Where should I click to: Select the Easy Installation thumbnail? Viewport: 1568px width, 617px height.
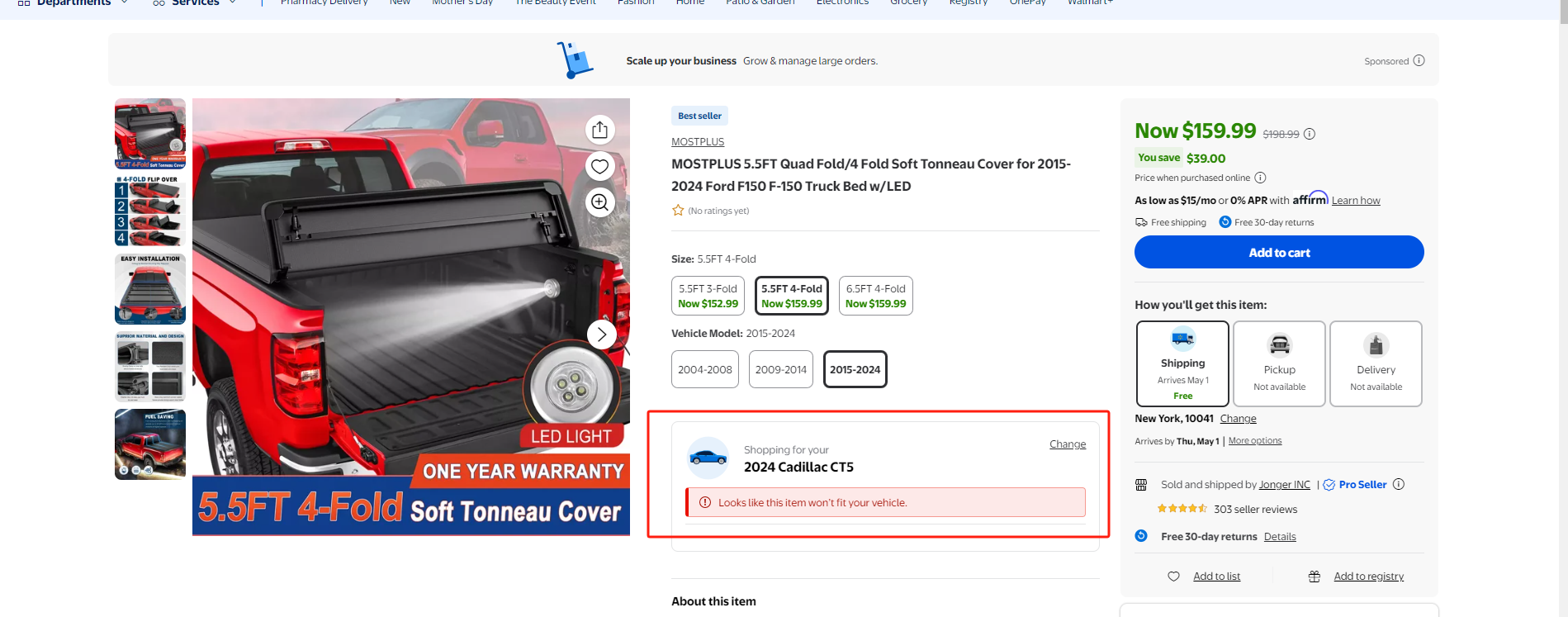click(x=150, y=289)
